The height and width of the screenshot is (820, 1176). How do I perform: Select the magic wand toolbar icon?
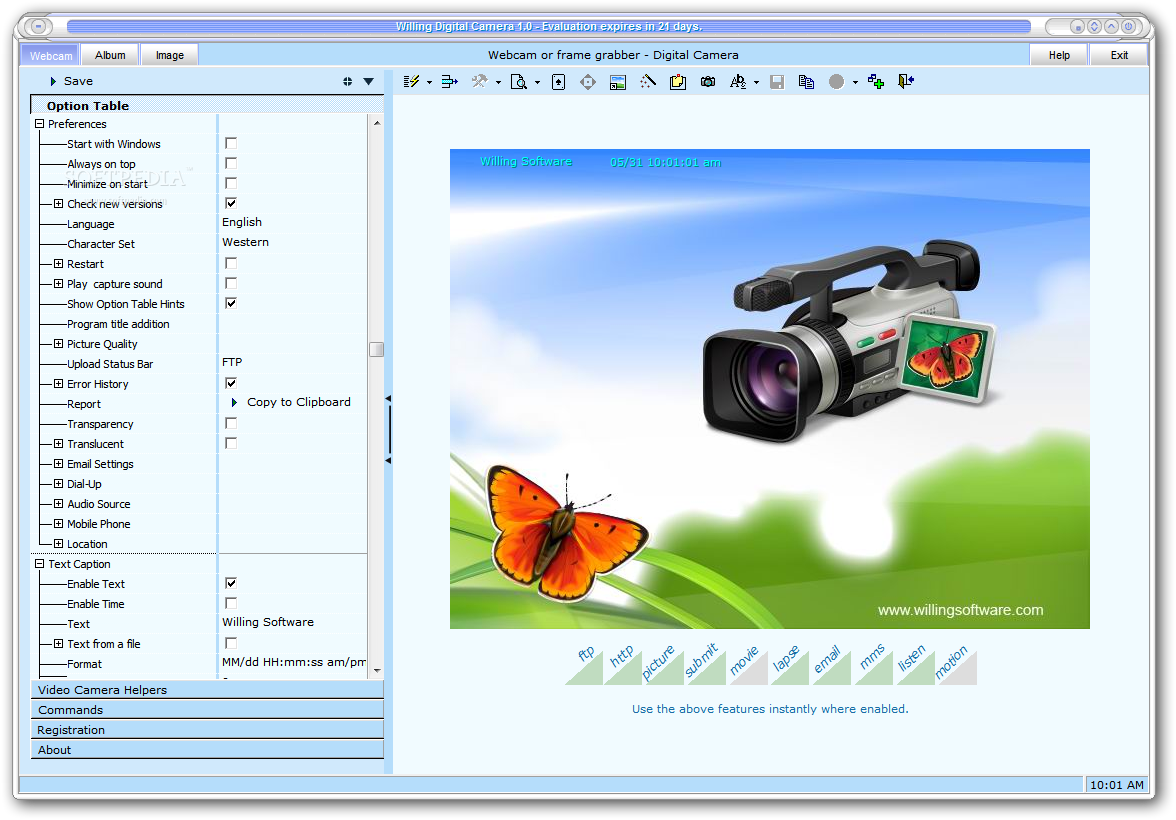click(x=648, y=82)
